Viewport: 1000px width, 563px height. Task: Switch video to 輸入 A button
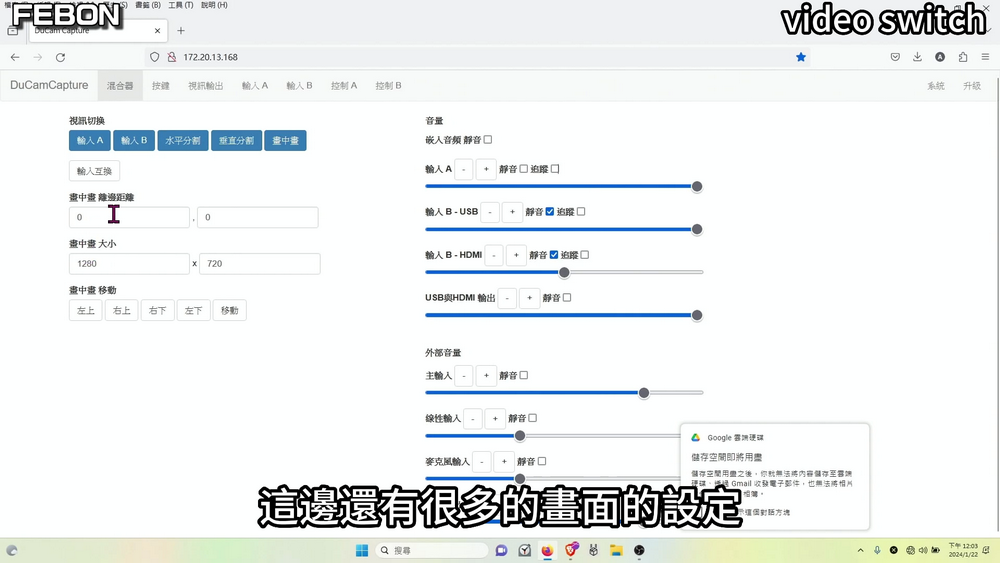point(90,140)
